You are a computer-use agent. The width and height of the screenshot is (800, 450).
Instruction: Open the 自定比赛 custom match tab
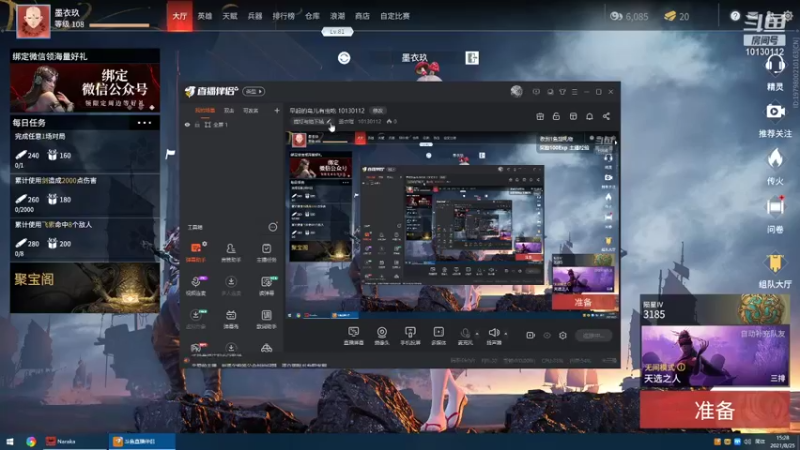[x=395, y=16]
